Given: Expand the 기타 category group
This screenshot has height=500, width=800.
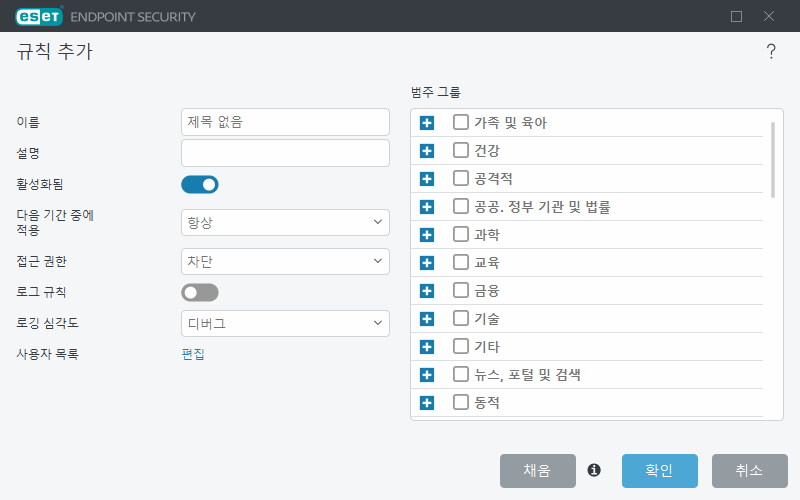Looking at the screenshot, I should [427, 347].
